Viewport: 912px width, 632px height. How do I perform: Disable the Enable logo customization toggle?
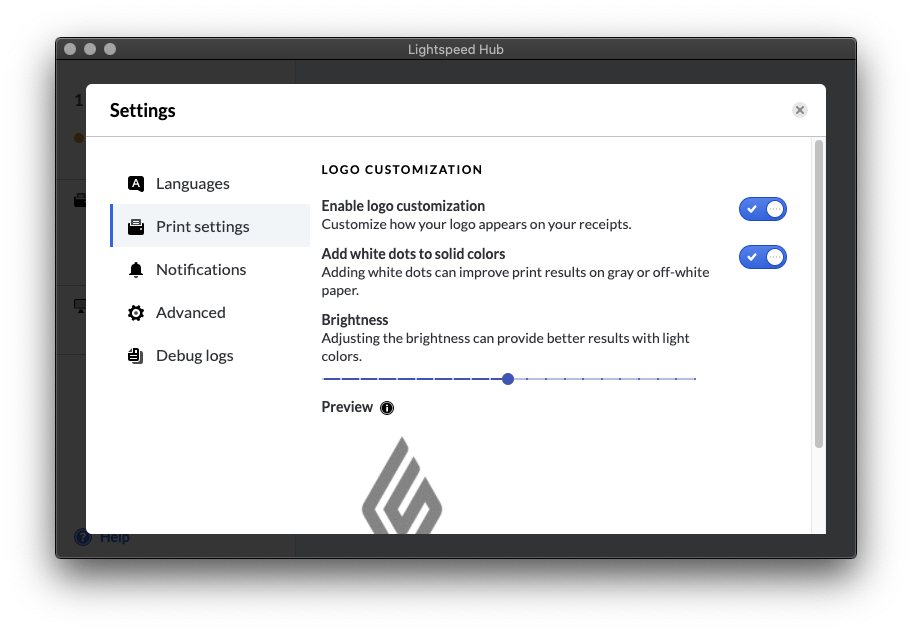763,209
